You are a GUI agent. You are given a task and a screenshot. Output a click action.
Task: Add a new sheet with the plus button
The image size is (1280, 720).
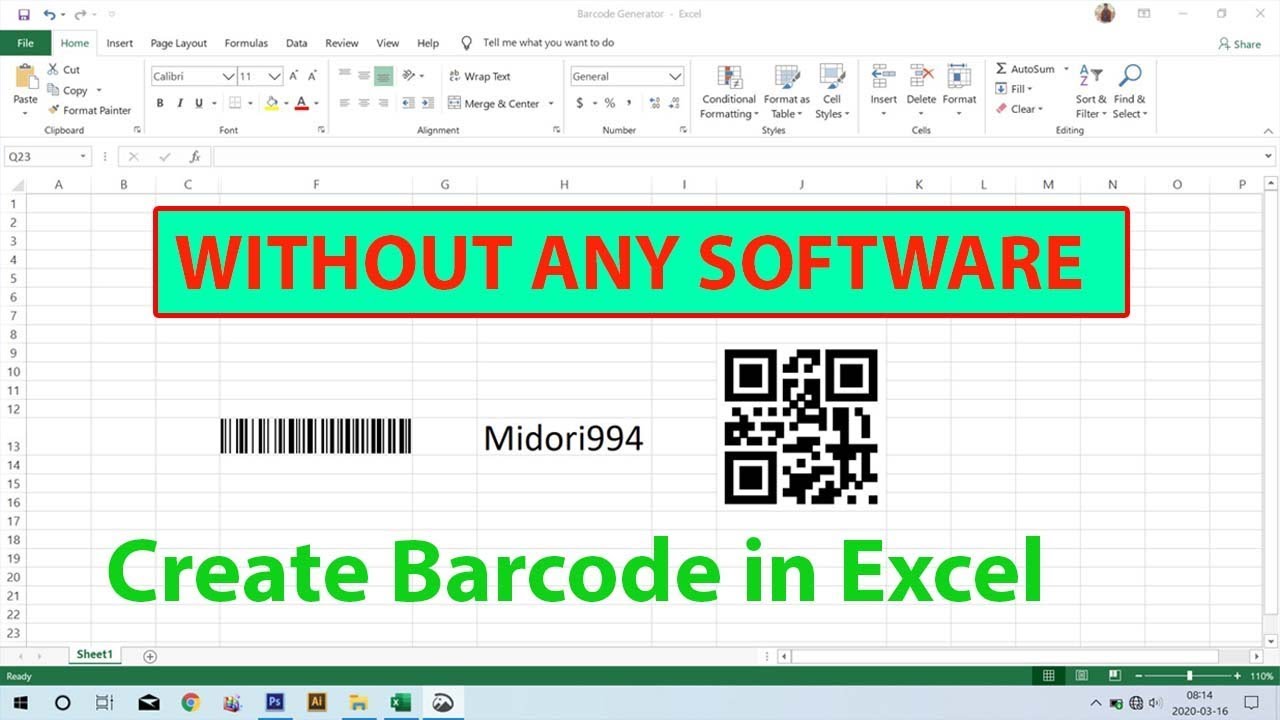click(x=150, y=656)
